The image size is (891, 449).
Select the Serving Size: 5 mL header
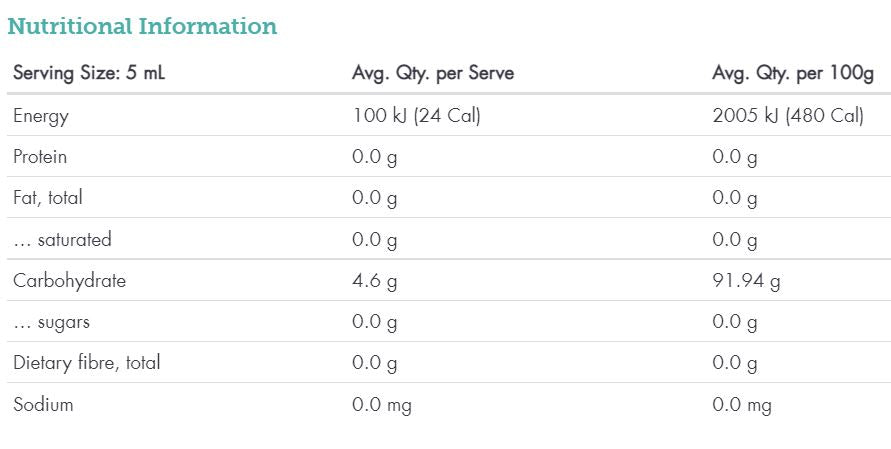[89, 74]
